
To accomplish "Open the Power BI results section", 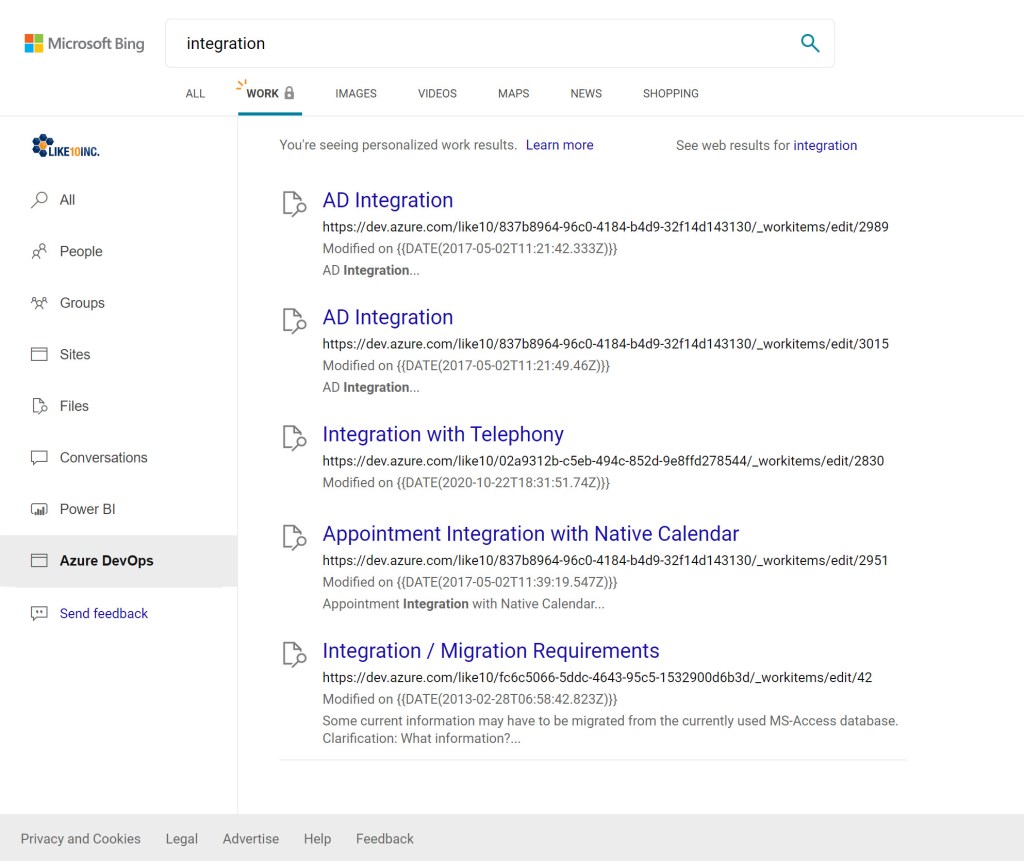I will [88, 509].
